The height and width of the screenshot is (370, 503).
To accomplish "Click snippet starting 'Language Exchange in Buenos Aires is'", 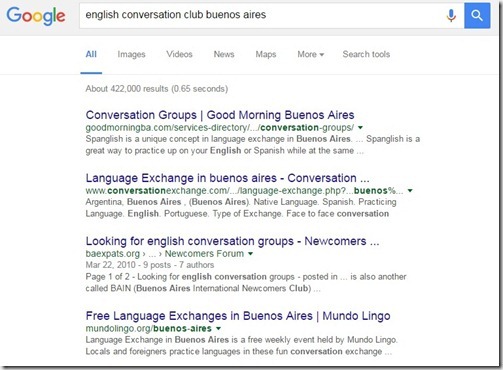I will coord(242,346).
